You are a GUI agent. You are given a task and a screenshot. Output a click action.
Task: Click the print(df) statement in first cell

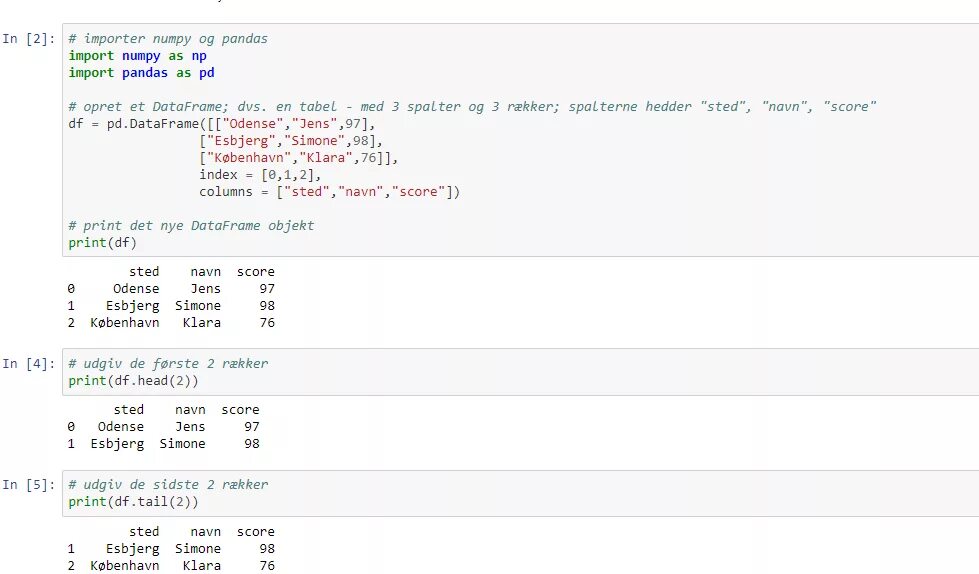[x=103, y=242]
